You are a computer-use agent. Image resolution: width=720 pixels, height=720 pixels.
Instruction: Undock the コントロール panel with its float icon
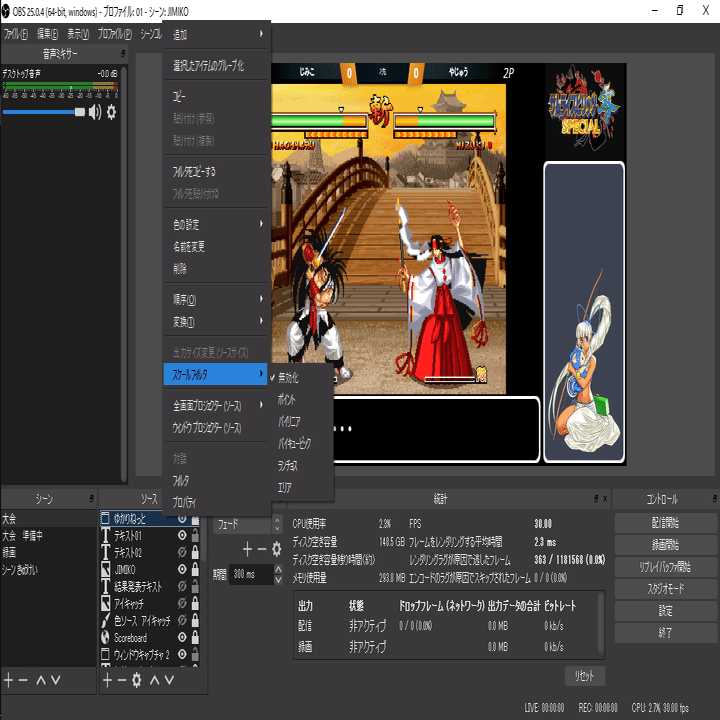pyautogui.click(x=714, y=498)
